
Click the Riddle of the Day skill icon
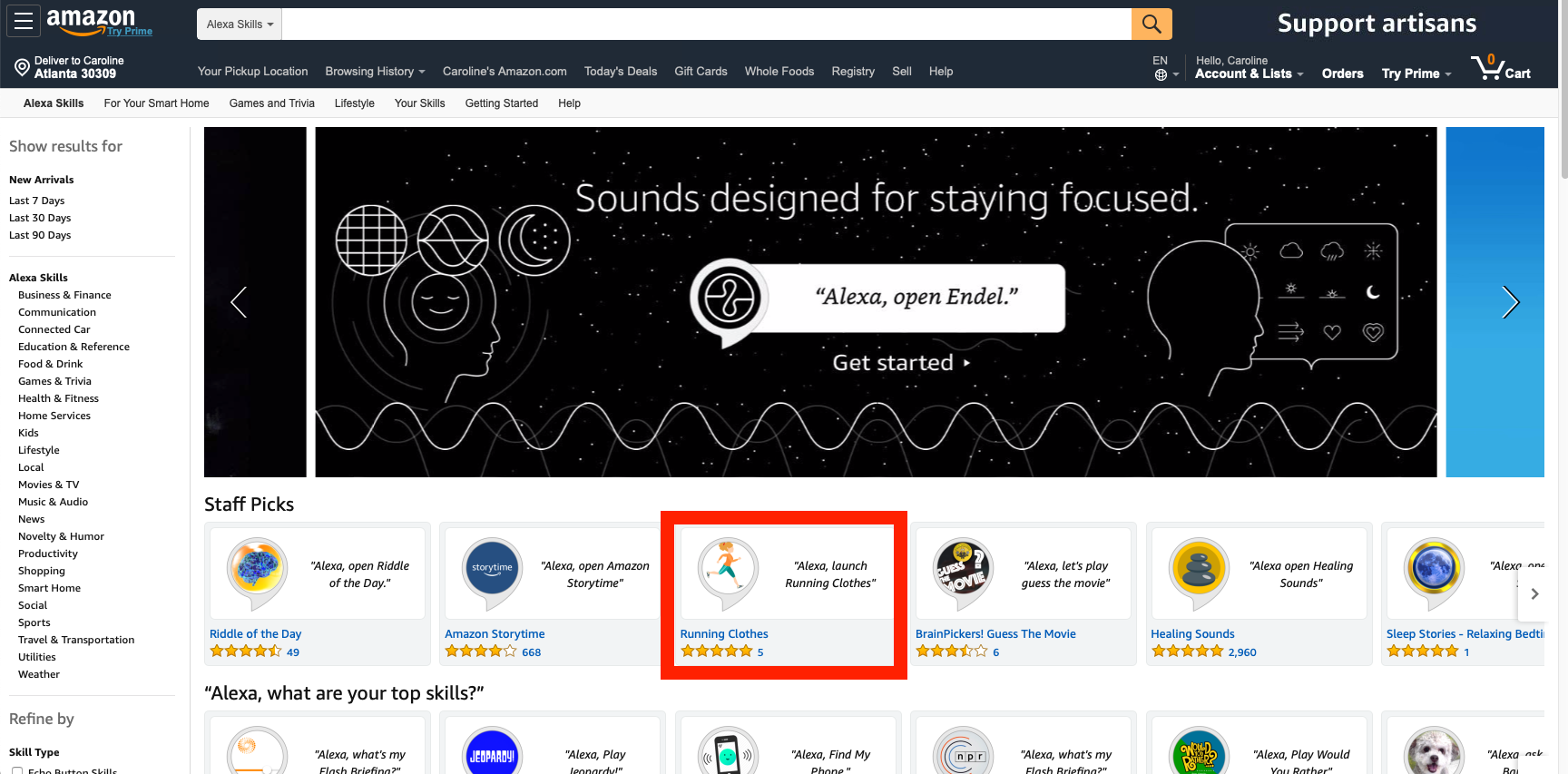pyautogui.click(x=257, y=573)
